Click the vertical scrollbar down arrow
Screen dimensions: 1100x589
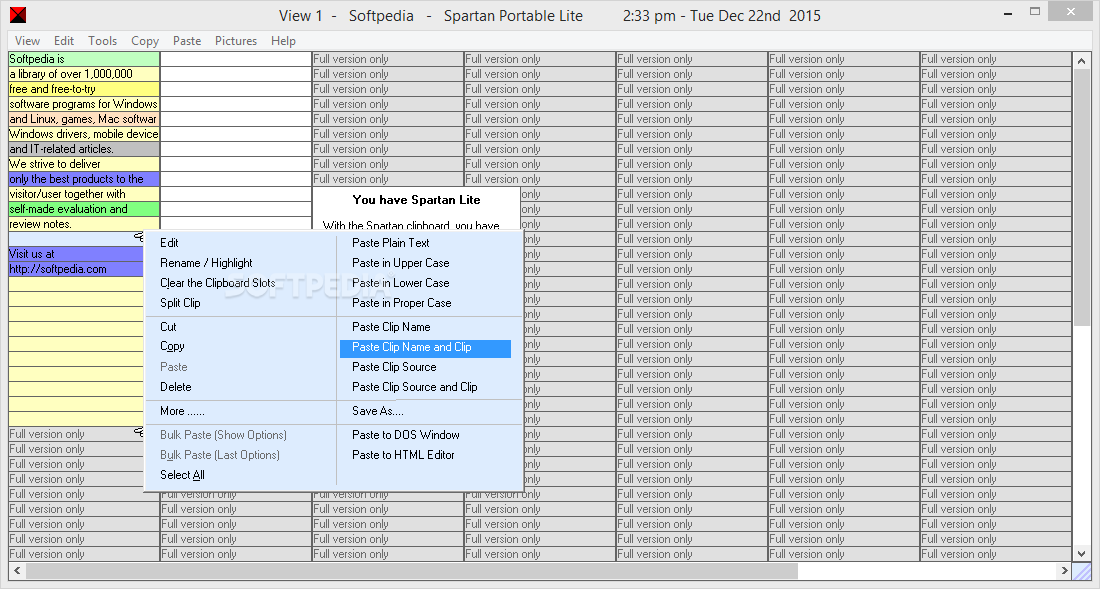pos(1082,554)
